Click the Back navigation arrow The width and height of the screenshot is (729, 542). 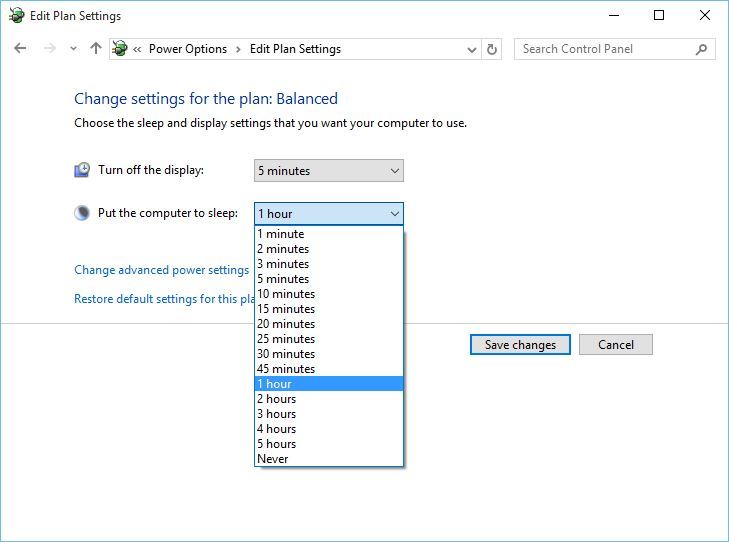(20, 49)
